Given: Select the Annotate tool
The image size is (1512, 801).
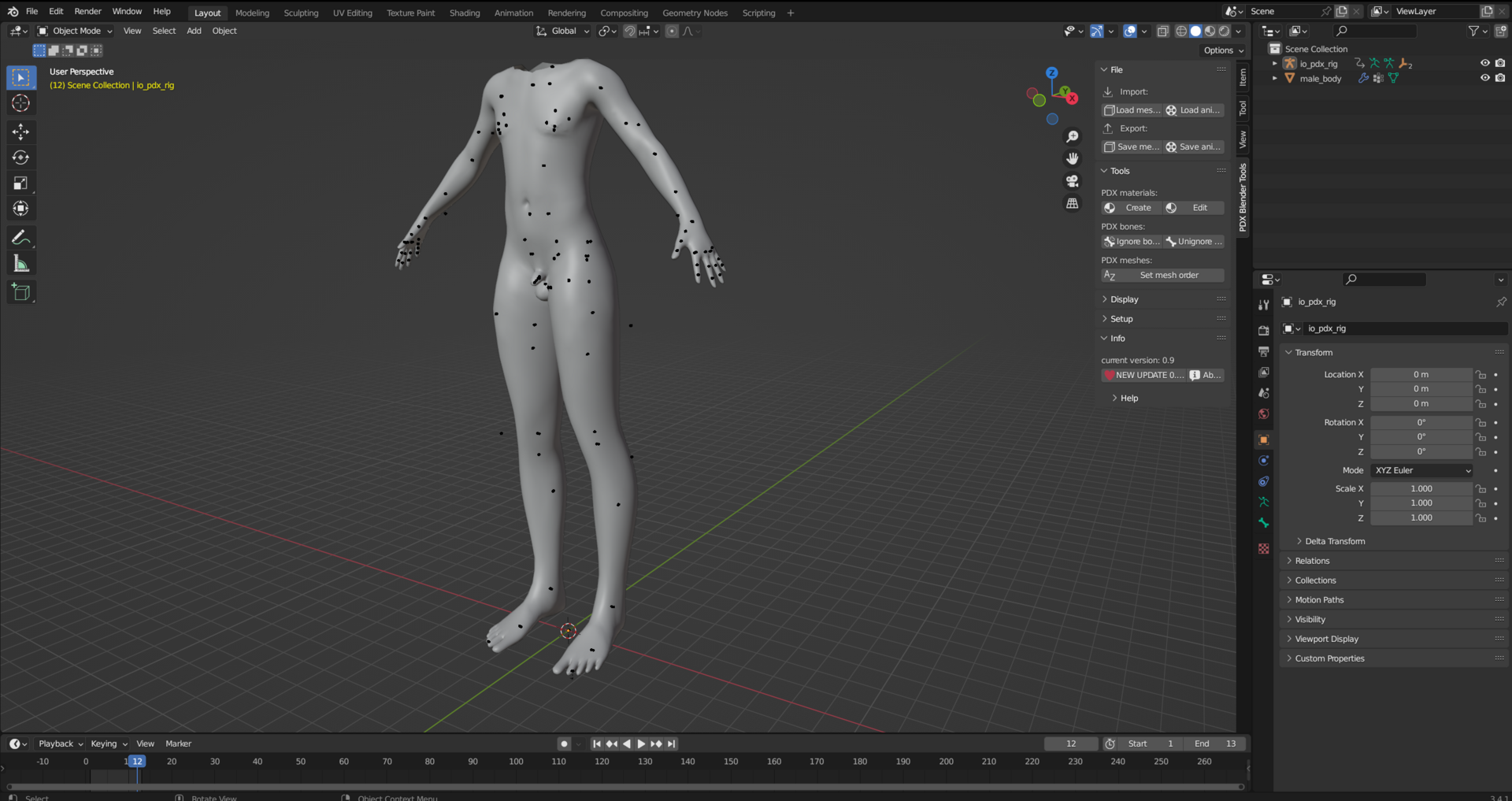Looking at the screenshot, I should click(21, 238).
